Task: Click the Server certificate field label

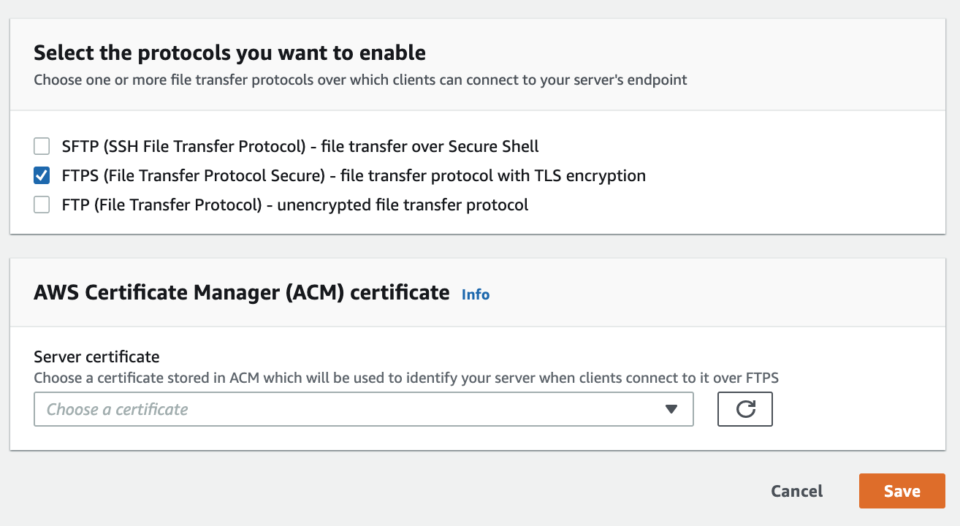Action: coord(97,357)
